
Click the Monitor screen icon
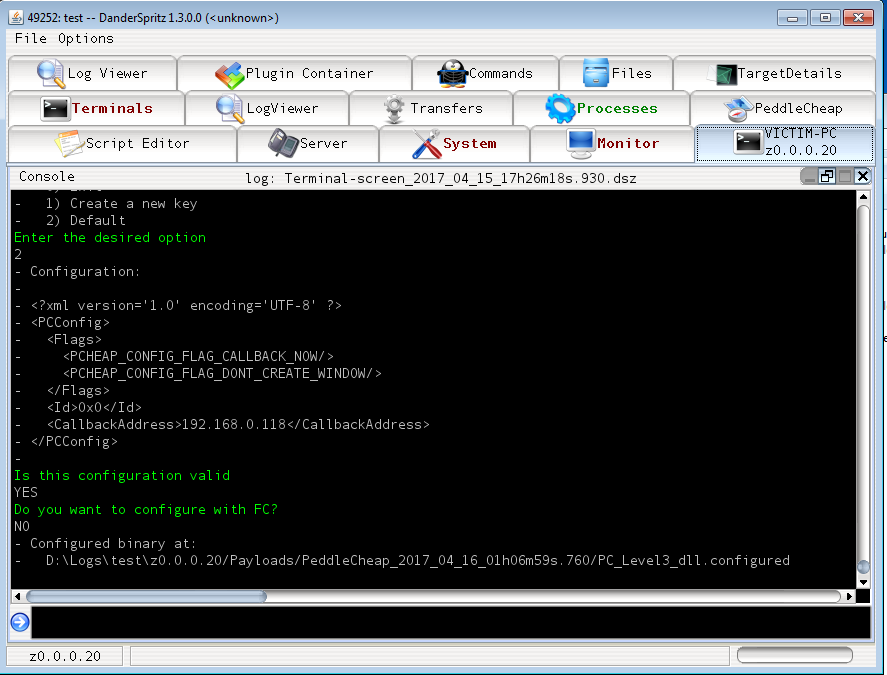pos(581,144)
